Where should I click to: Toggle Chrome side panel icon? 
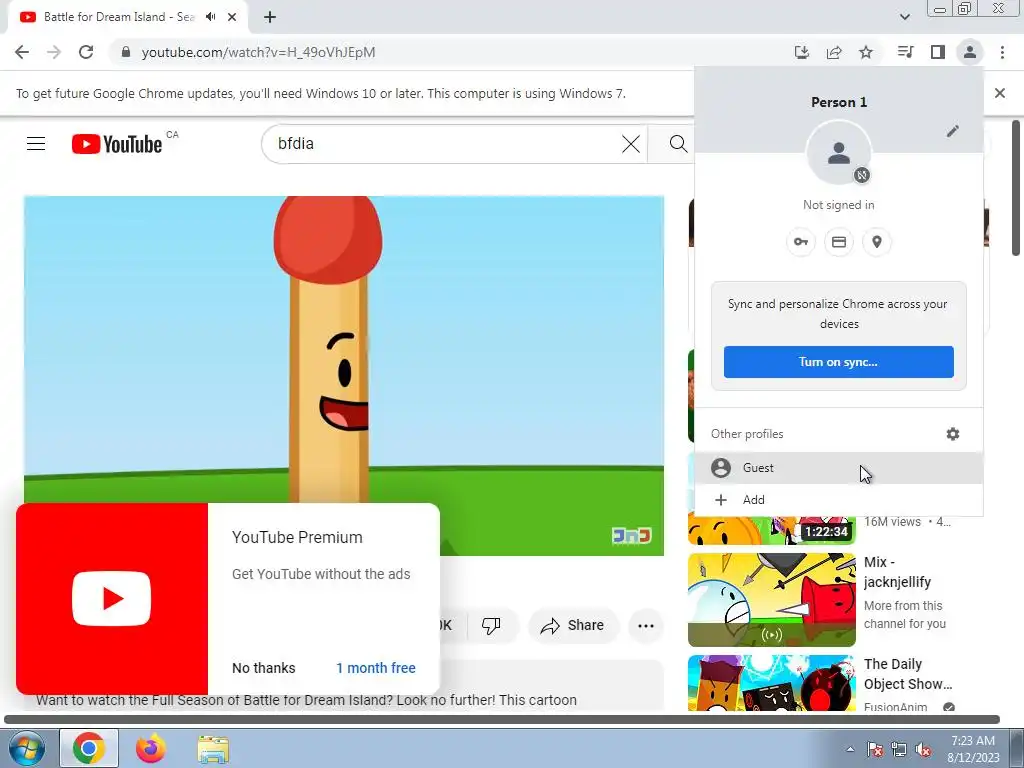(x=938, y=52)
